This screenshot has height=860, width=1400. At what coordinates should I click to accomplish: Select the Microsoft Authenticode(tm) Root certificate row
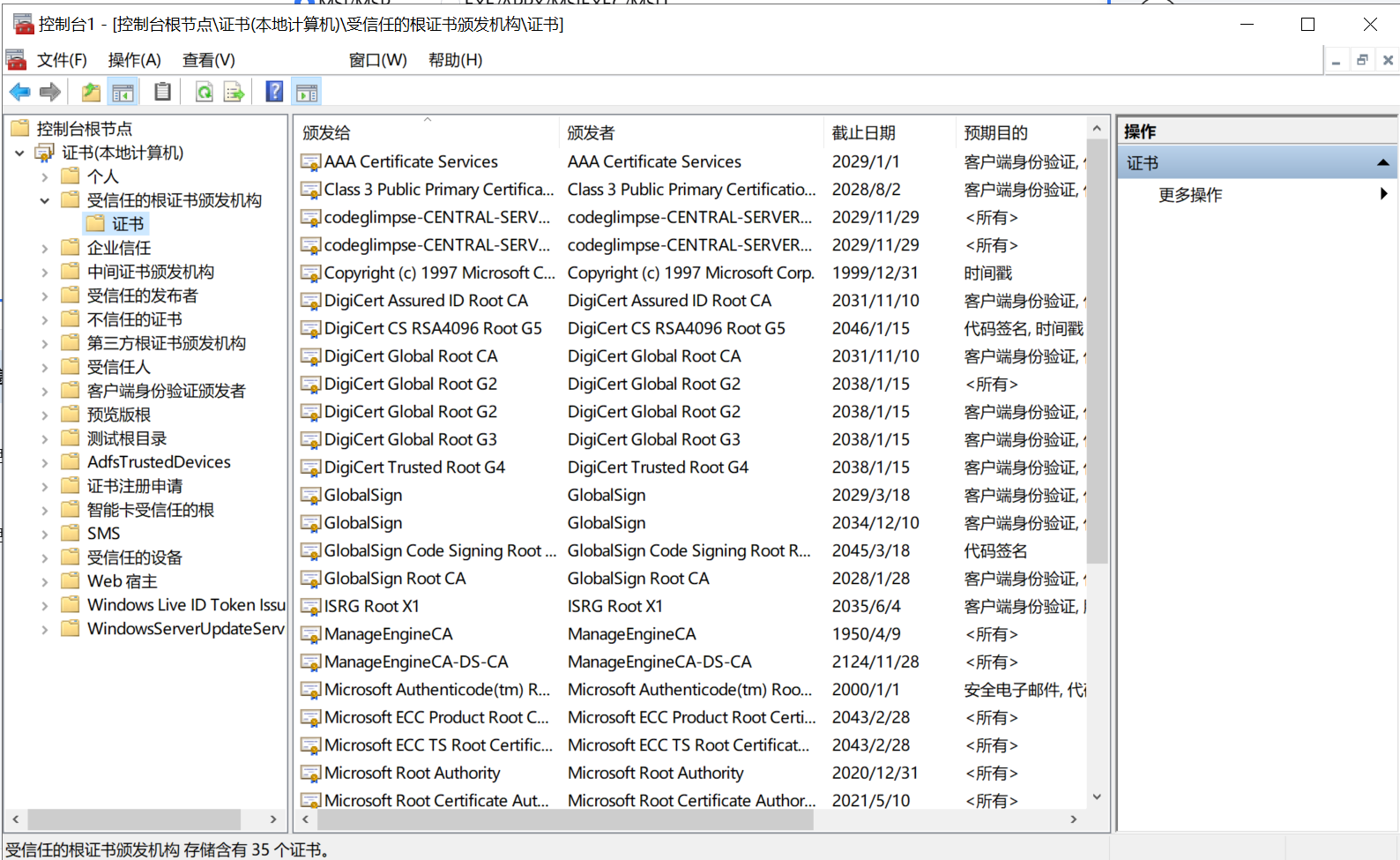click(691, 690)
